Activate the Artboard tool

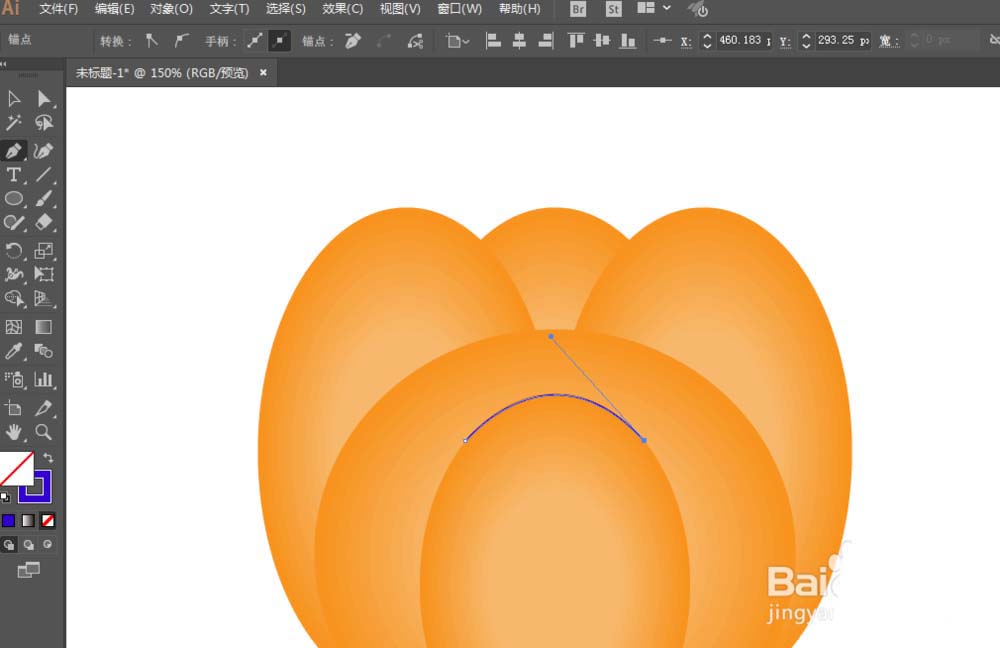click(x=13, y=408)
